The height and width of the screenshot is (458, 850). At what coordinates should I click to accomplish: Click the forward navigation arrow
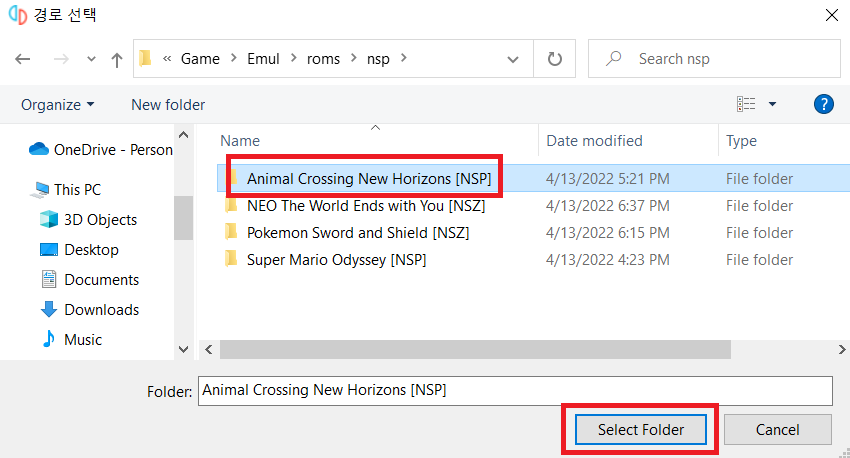(x=61, y=59)
